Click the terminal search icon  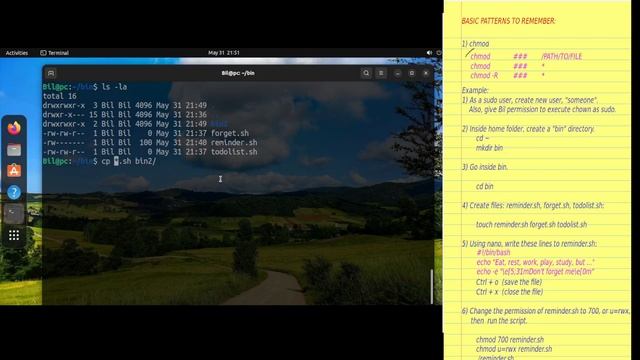(x=366, y=73)
